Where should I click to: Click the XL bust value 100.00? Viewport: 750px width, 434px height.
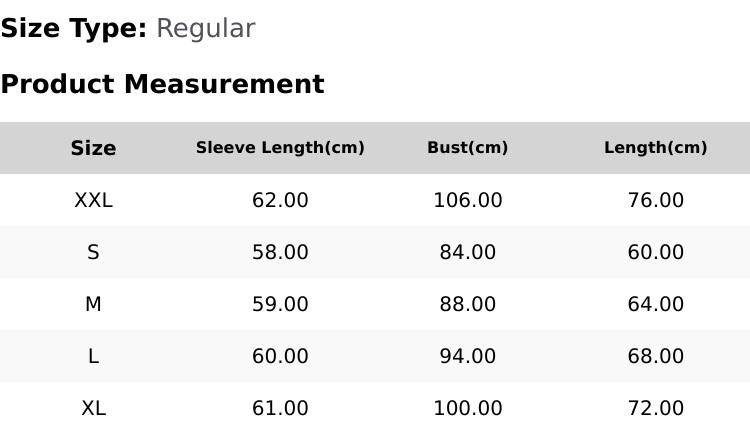coord(468,409)
